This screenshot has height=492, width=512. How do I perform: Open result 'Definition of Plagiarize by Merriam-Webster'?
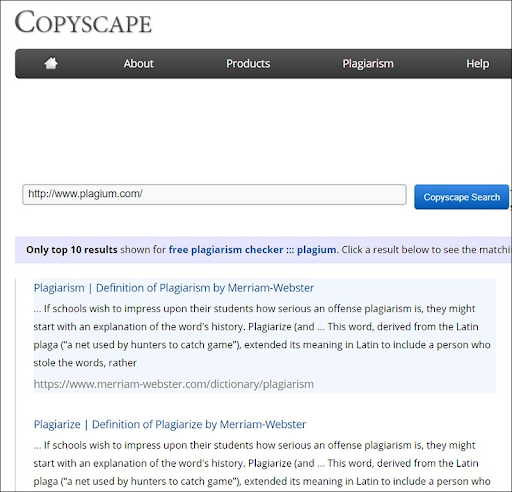click(170, 425)
